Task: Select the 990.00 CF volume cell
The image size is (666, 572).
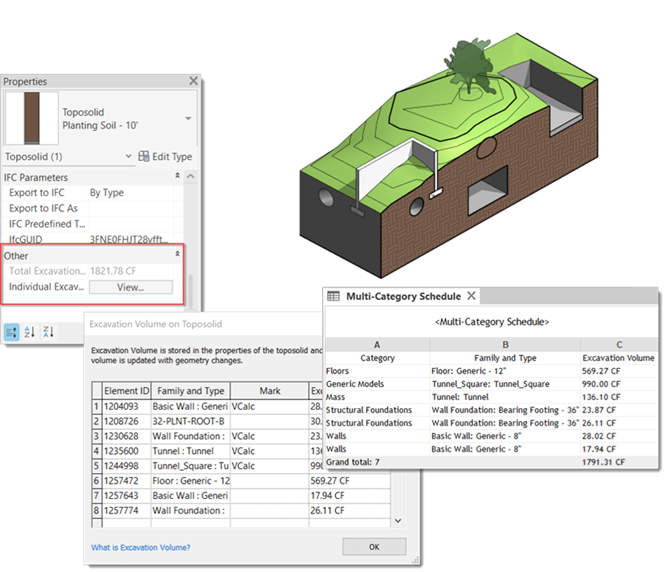Action: 619,384
